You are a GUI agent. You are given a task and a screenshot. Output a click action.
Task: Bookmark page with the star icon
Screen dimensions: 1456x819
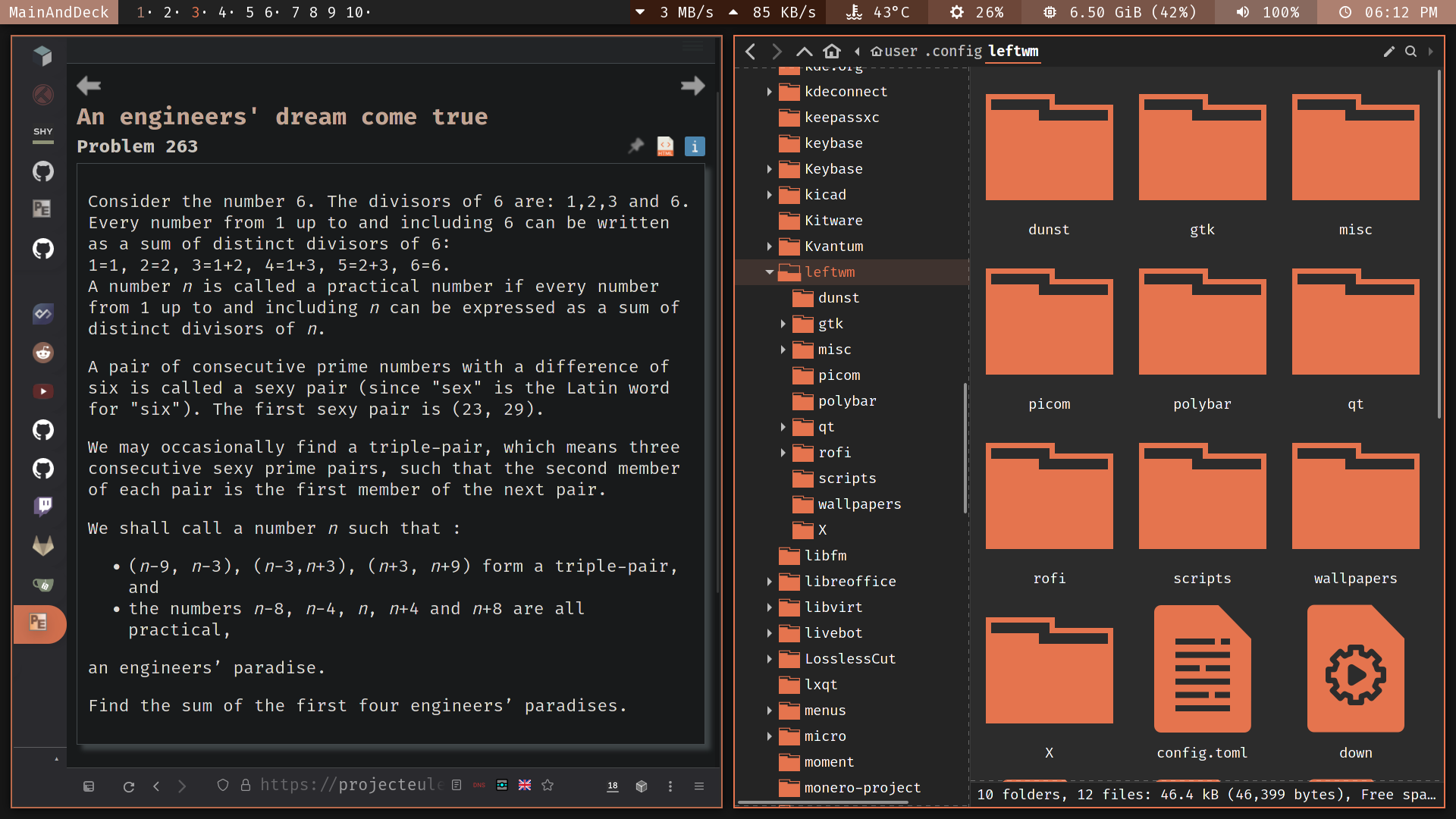[x=548, y=786]
